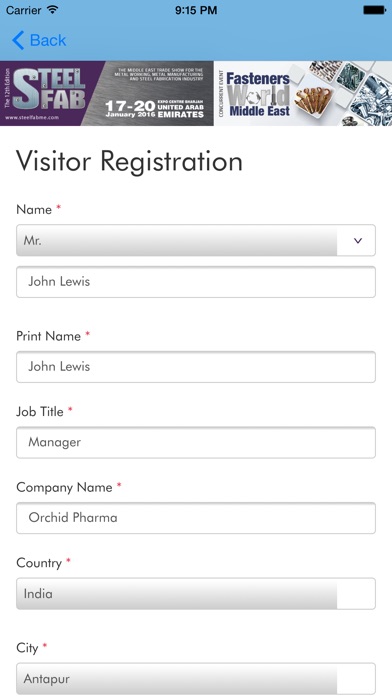This screenshot has width=392, height=696.
Task: Tap the Back chevron arrow icon
Action: [18, 40]
